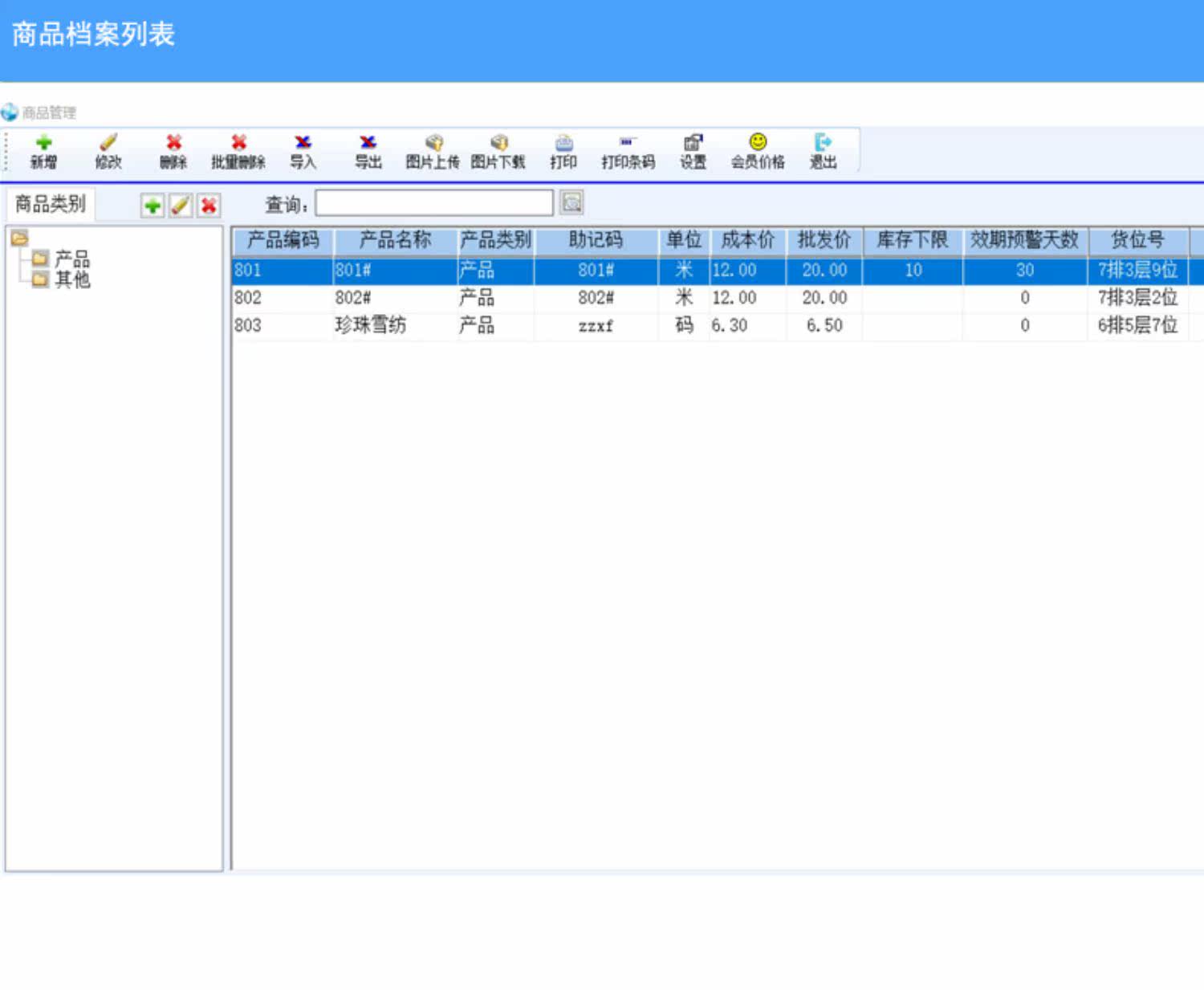Sort by 货位号 column header

click(x=1137, y=240)
